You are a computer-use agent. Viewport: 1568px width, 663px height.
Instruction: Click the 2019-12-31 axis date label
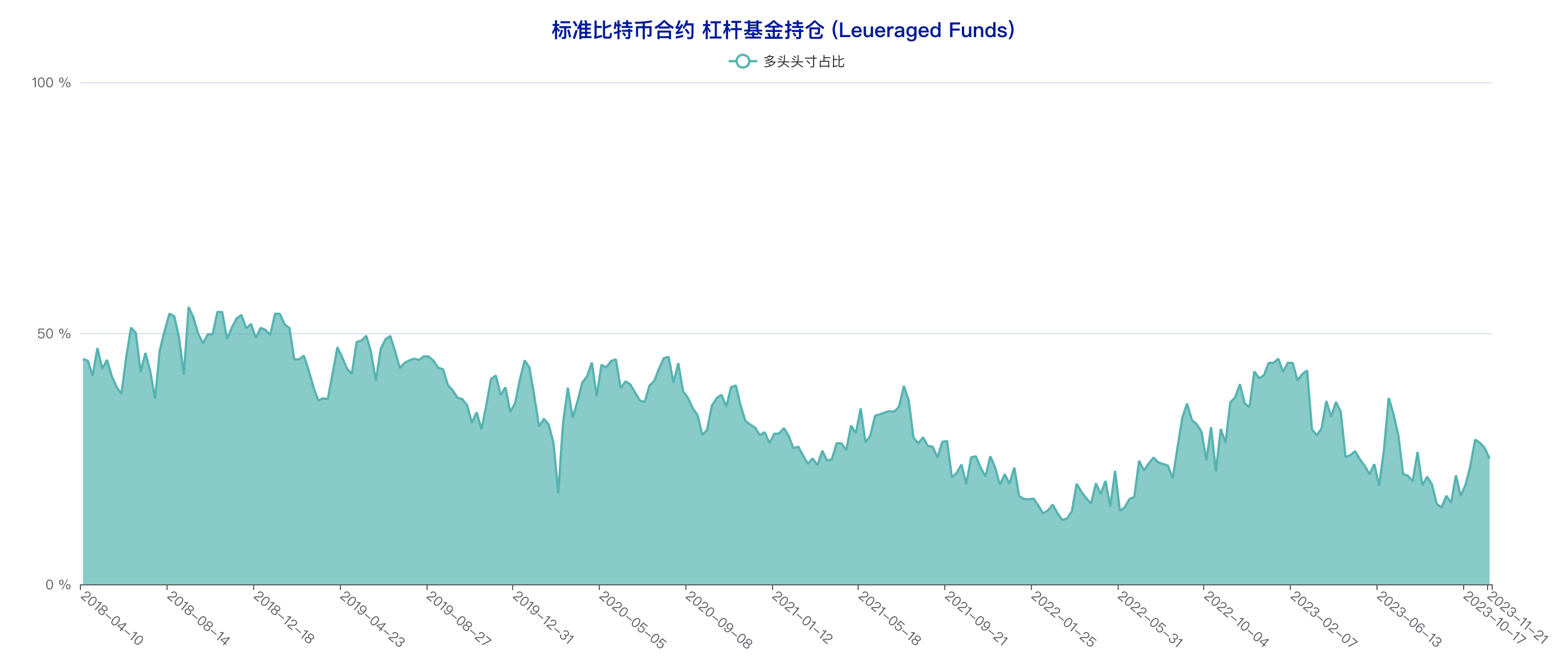pyautogui.click(x=543, y=618)
